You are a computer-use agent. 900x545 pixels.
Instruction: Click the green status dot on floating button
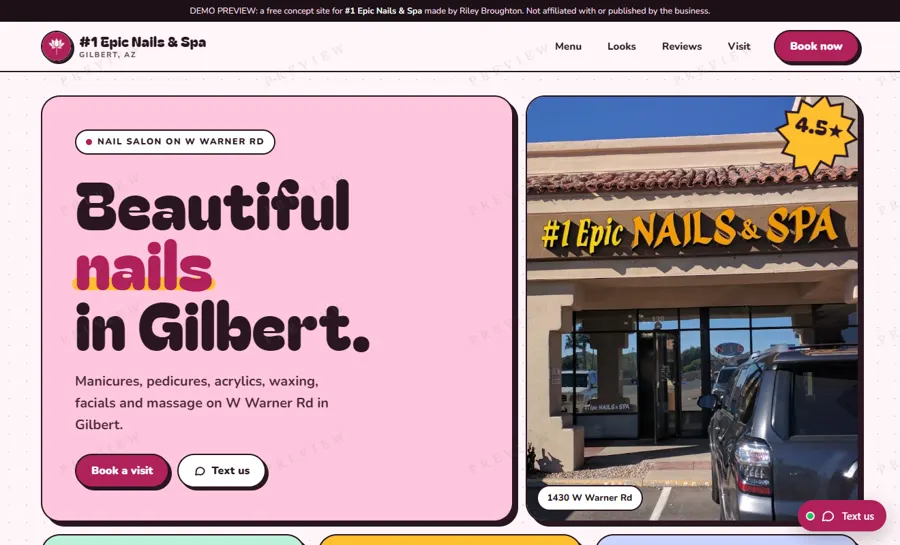click(810, 516)
